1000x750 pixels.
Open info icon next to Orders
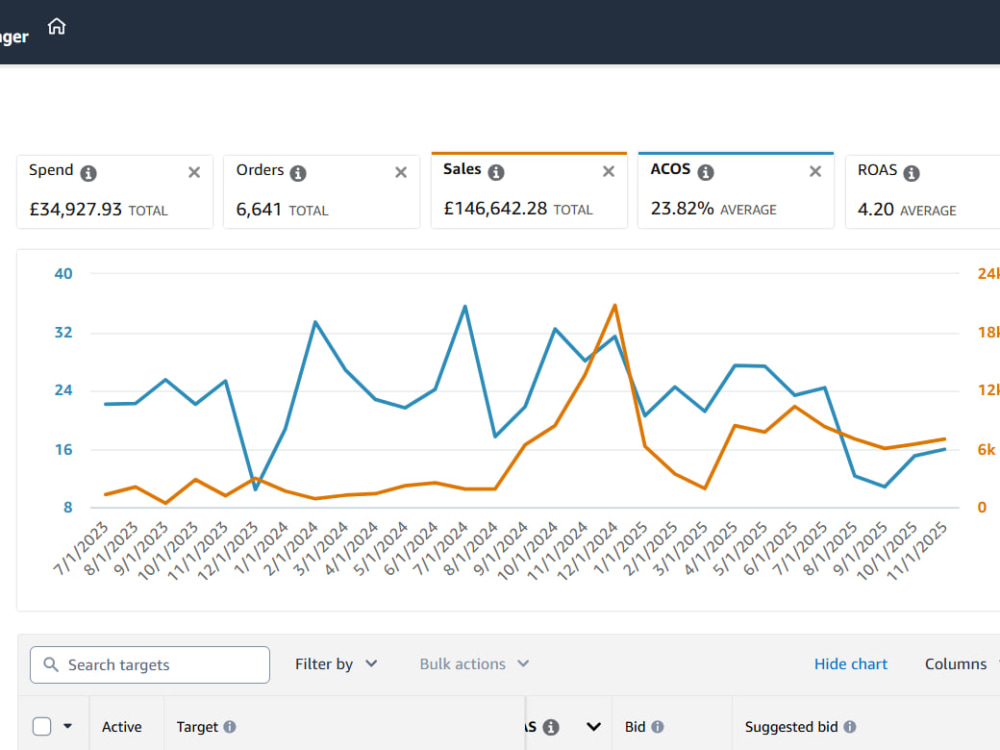click(x=298, y=173)
